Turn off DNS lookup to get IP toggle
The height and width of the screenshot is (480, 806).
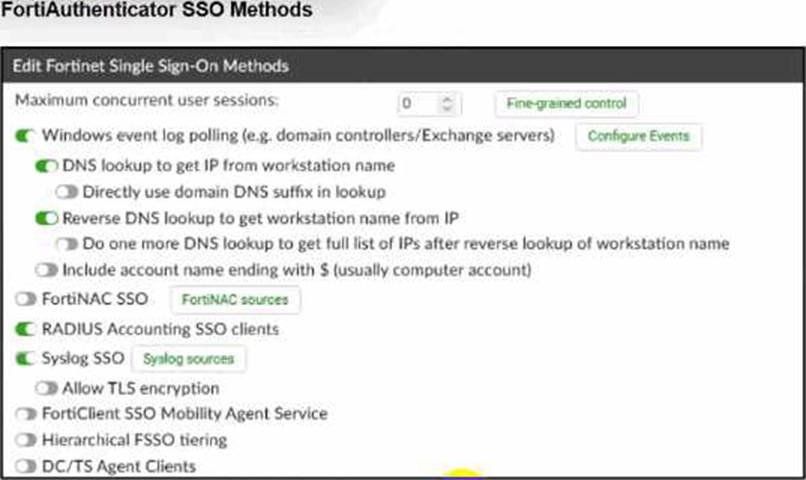(x=47, y=165)
